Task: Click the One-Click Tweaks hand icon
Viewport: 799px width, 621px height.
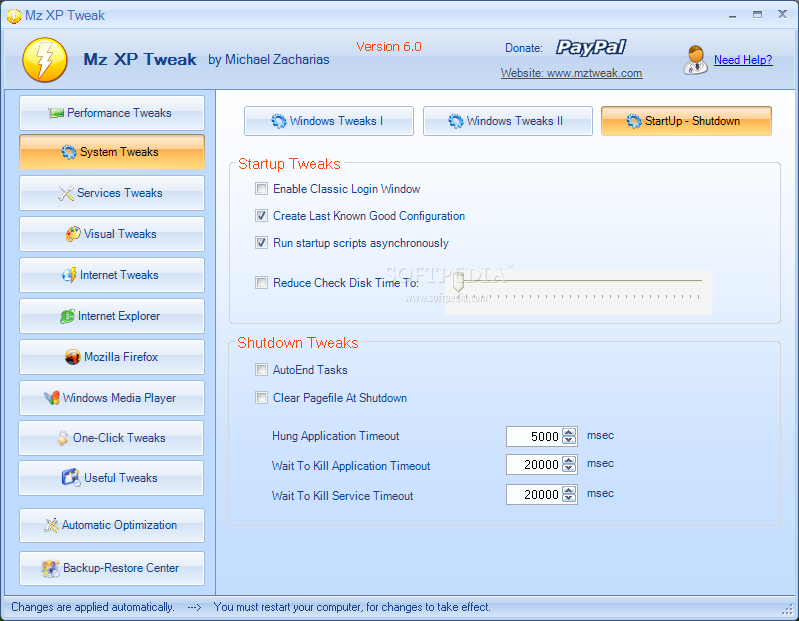Action: click(62, 438)
